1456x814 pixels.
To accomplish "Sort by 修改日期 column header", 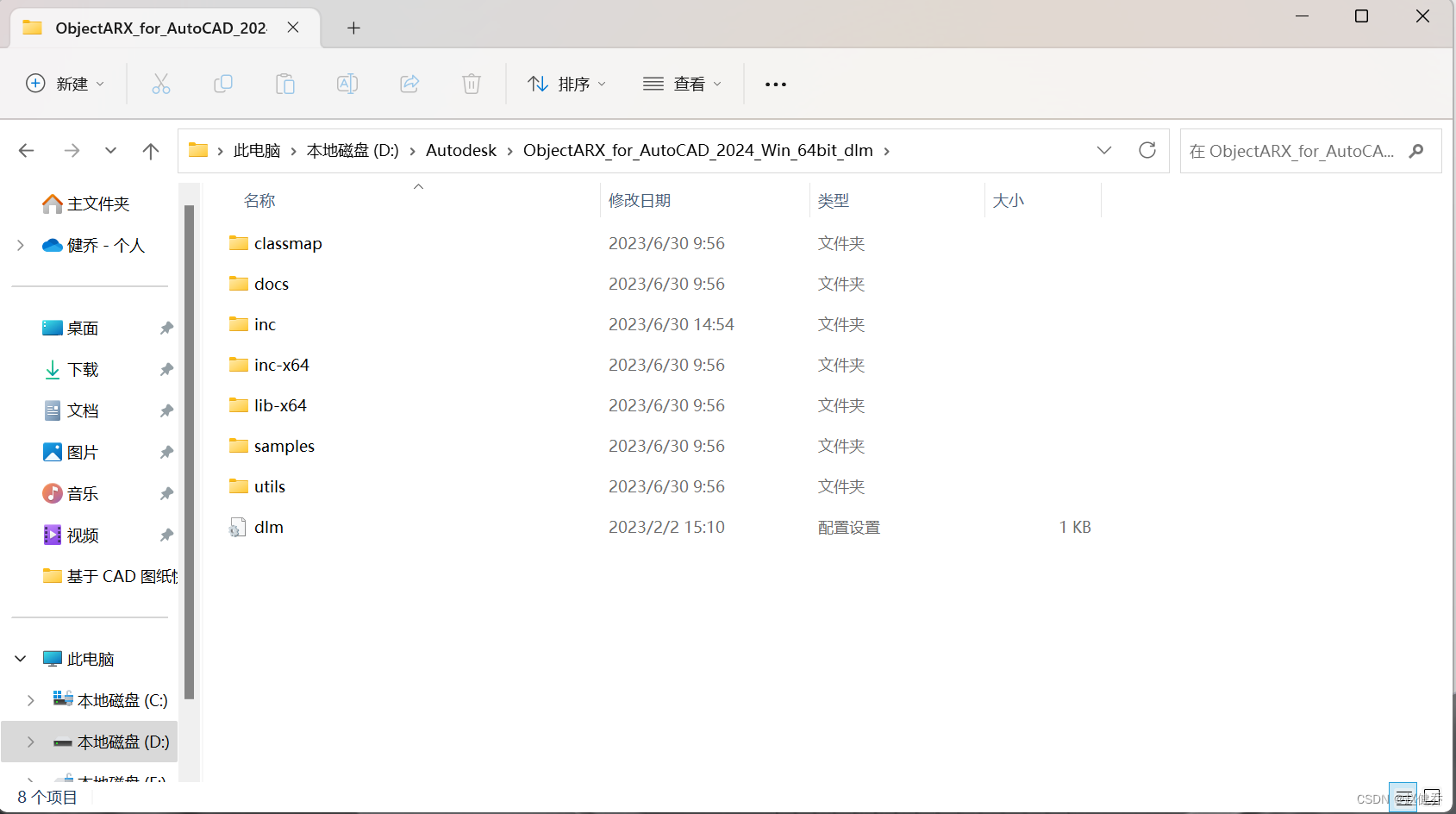I will click(640, 200).
